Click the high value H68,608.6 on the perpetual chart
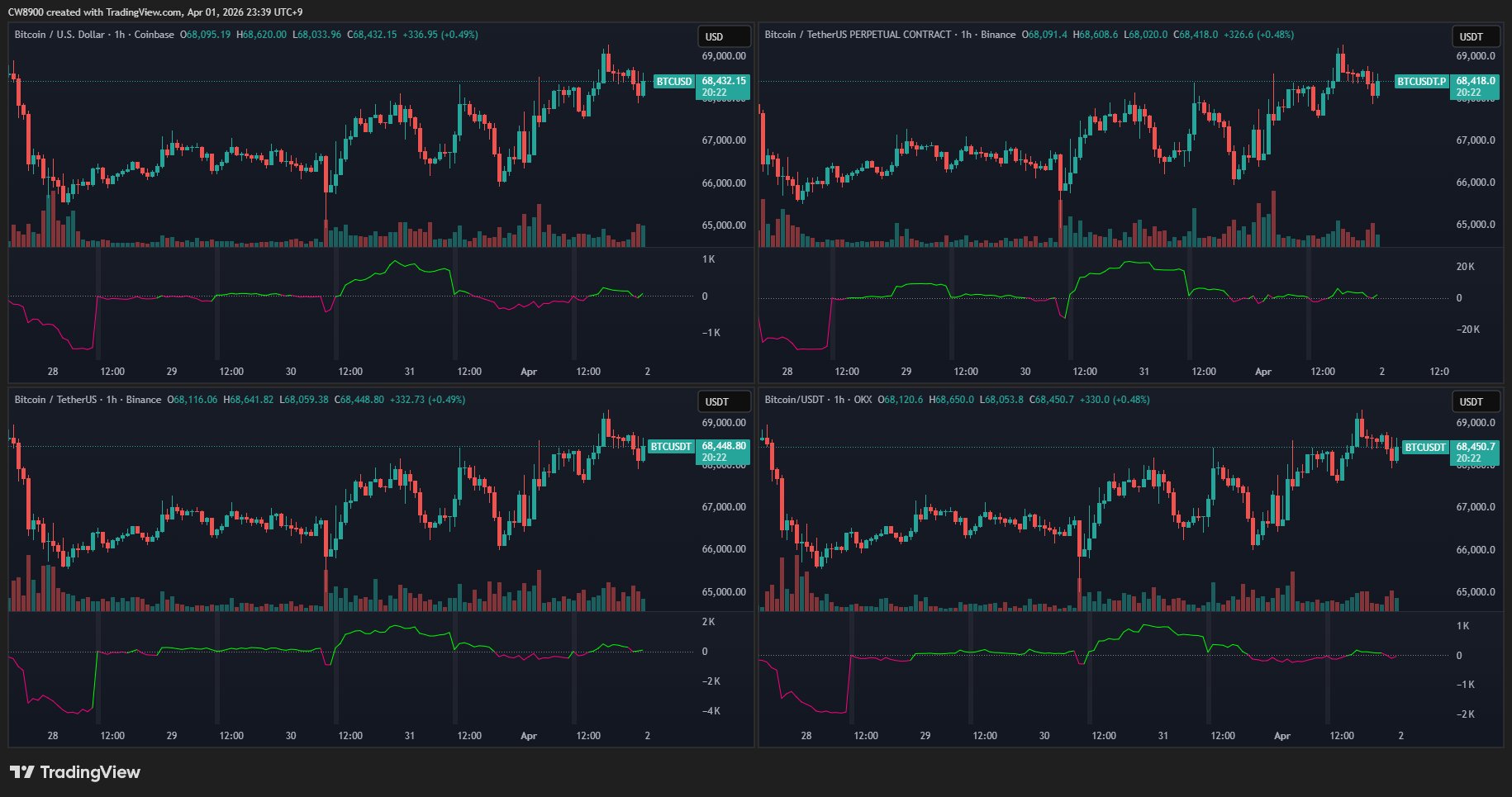1512x797 pixels. point(1096,35)
